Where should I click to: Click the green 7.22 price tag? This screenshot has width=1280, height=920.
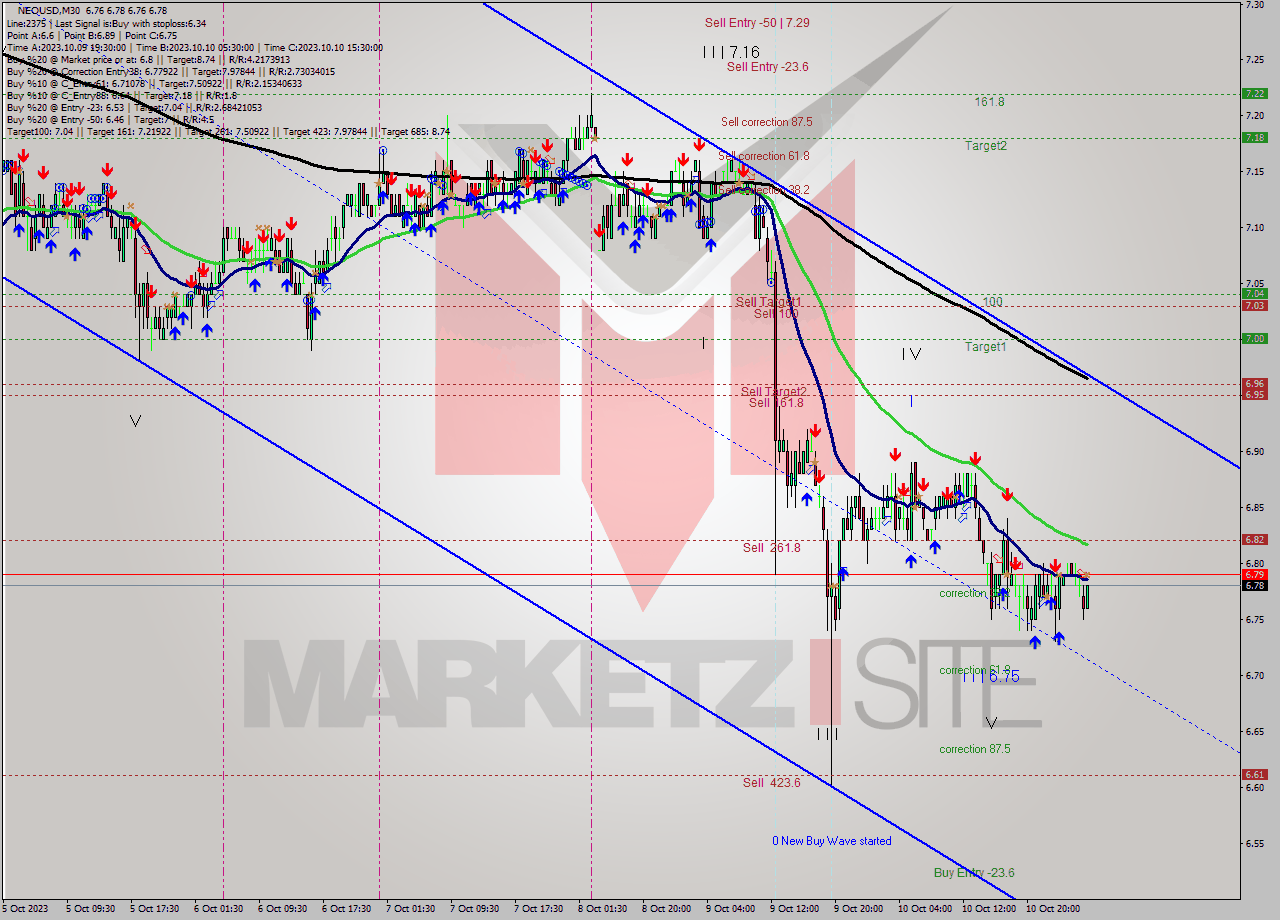point(1254,93)
